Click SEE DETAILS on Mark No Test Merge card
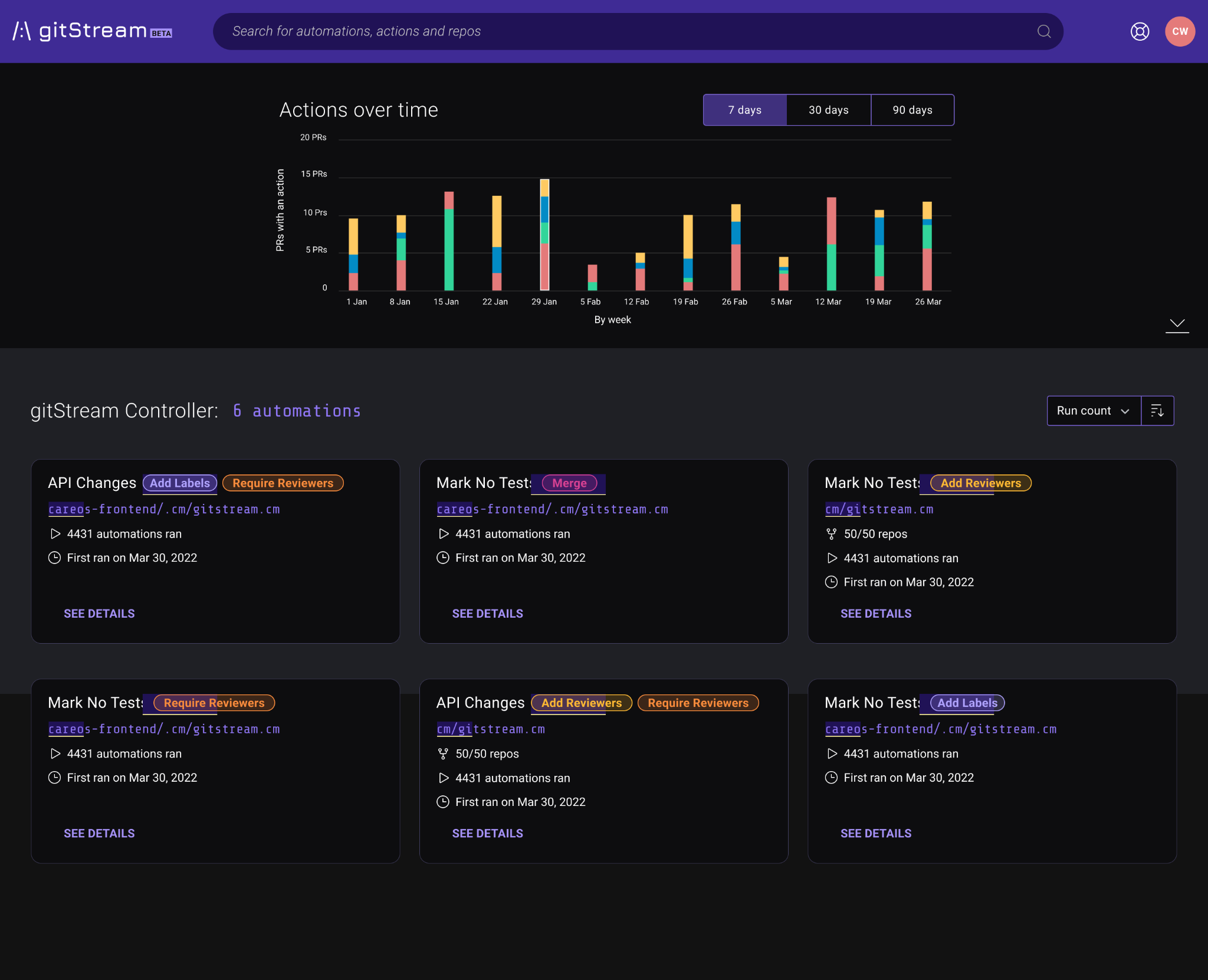The image size is (1208, 980). click(x=488, y=613)
